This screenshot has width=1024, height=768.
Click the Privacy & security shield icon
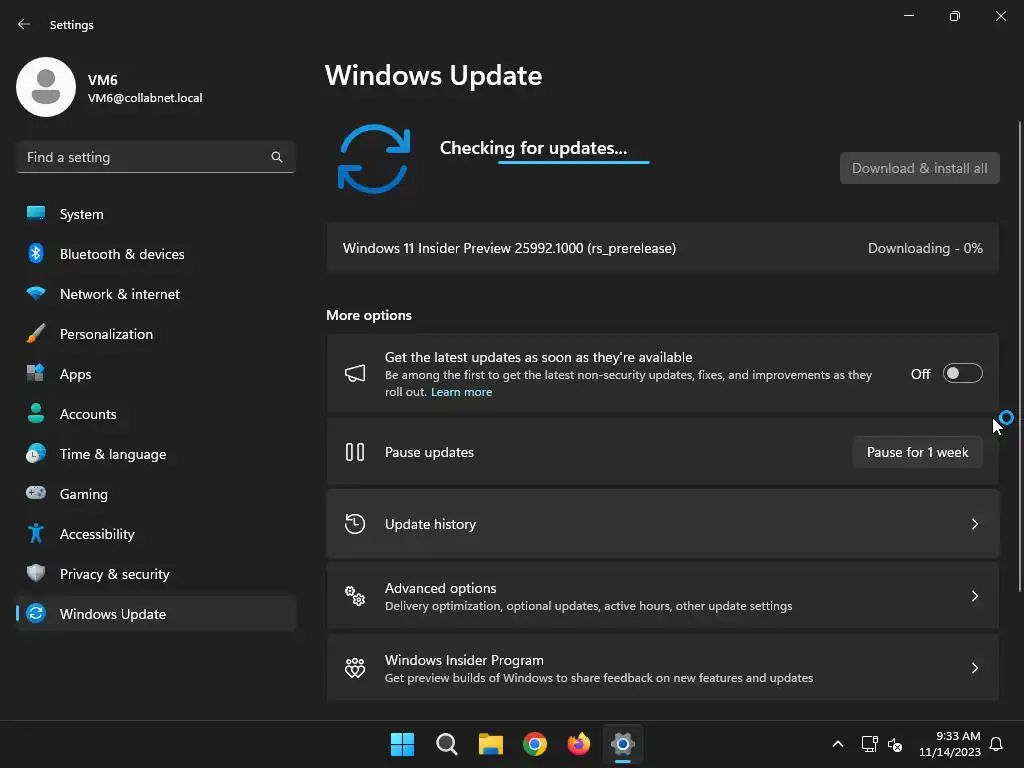(36, 573)
